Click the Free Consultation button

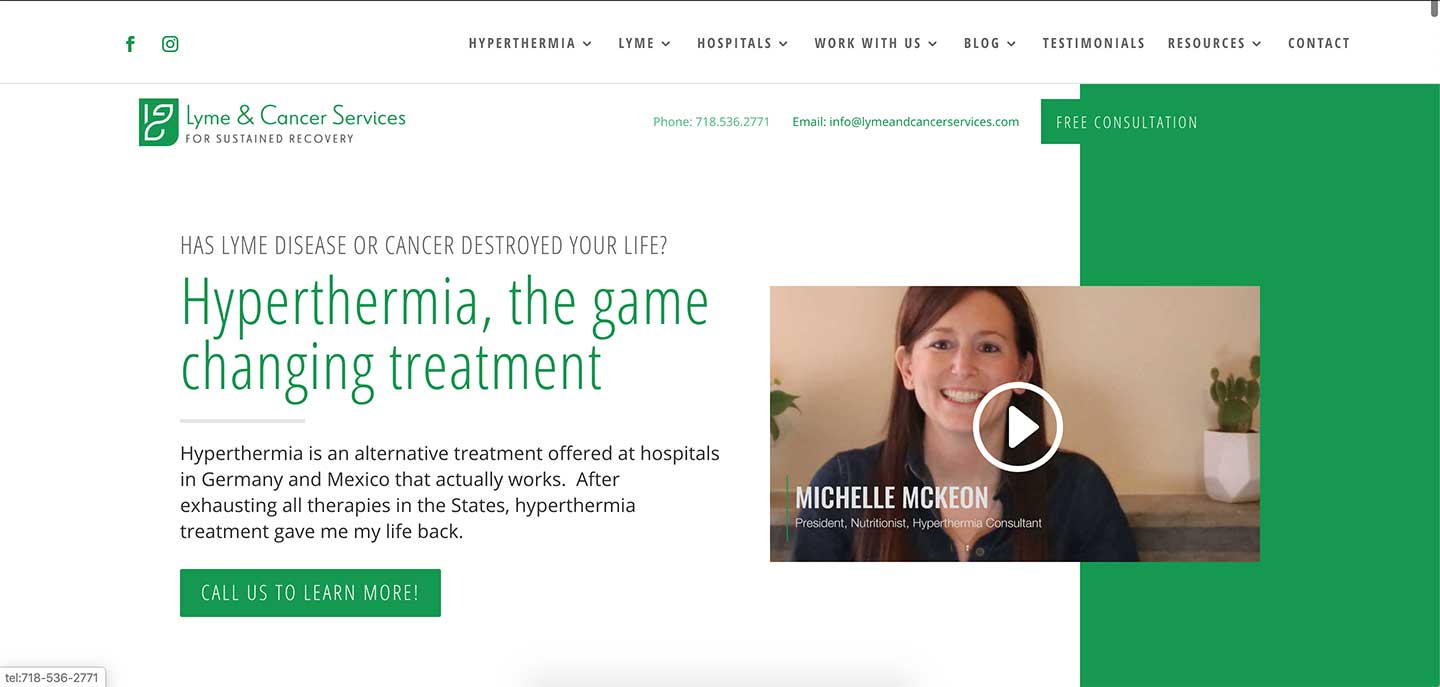[x=1126, y=122]
